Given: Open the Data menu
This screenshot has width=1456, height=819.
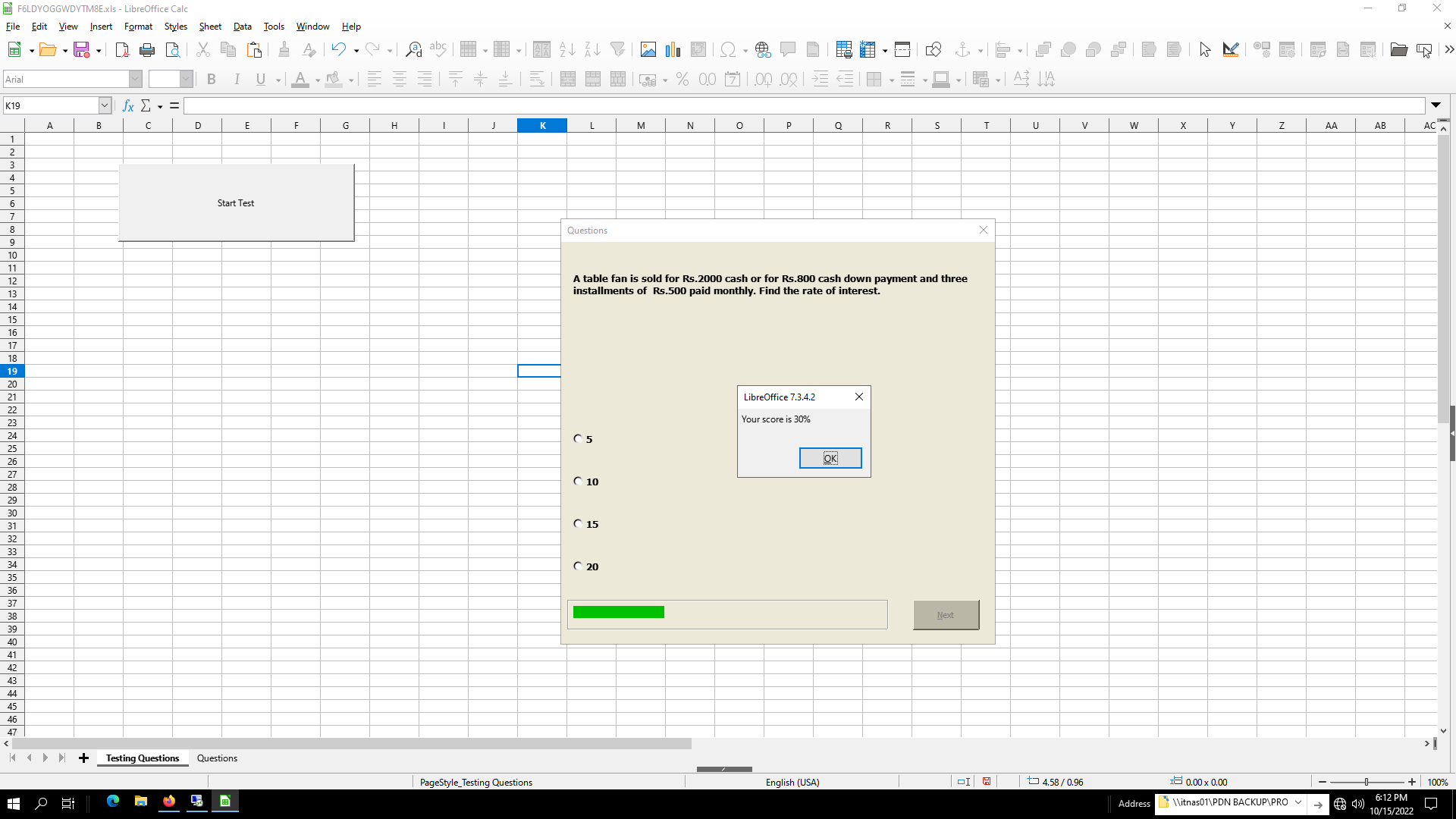Looking at the screenshot, I should tap(243, 27).
